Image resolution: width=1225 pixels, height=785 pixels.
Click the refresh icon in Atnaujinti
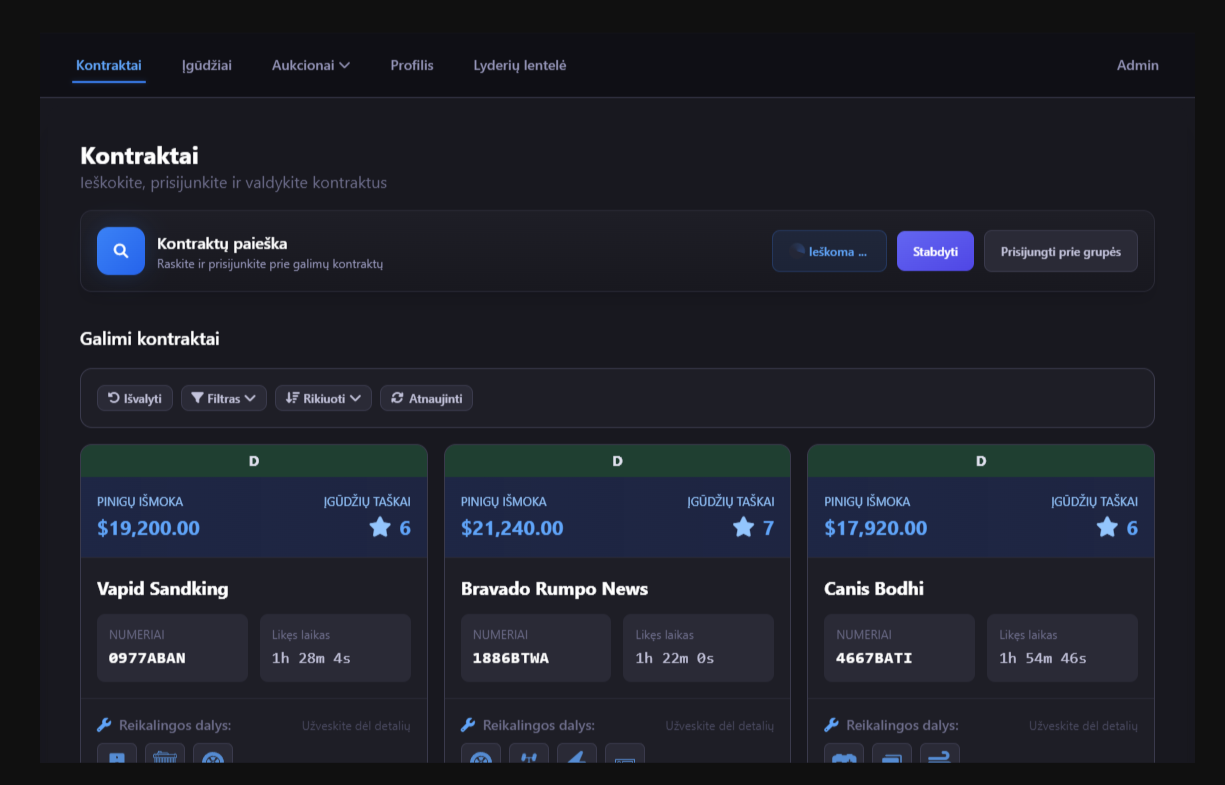398,398
